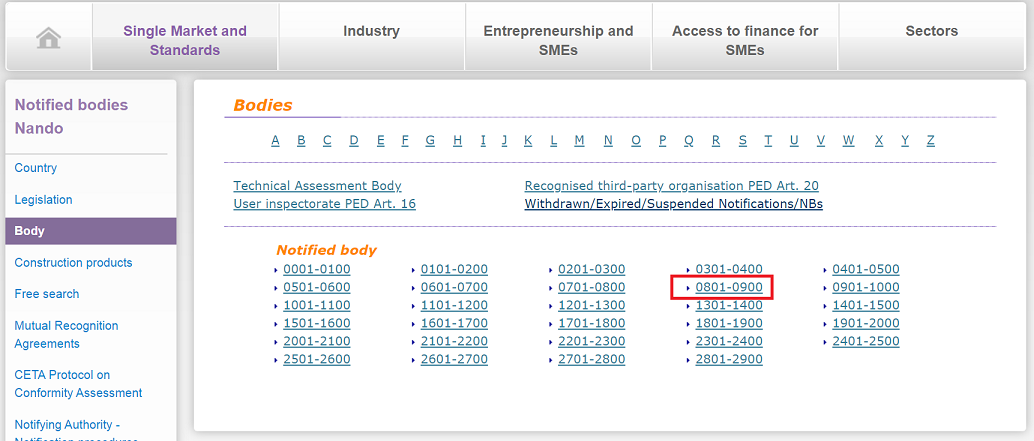Open Mutual Recognition Agreements
Viewport: 1034px width, 441px height.
[x=67, y=334]
